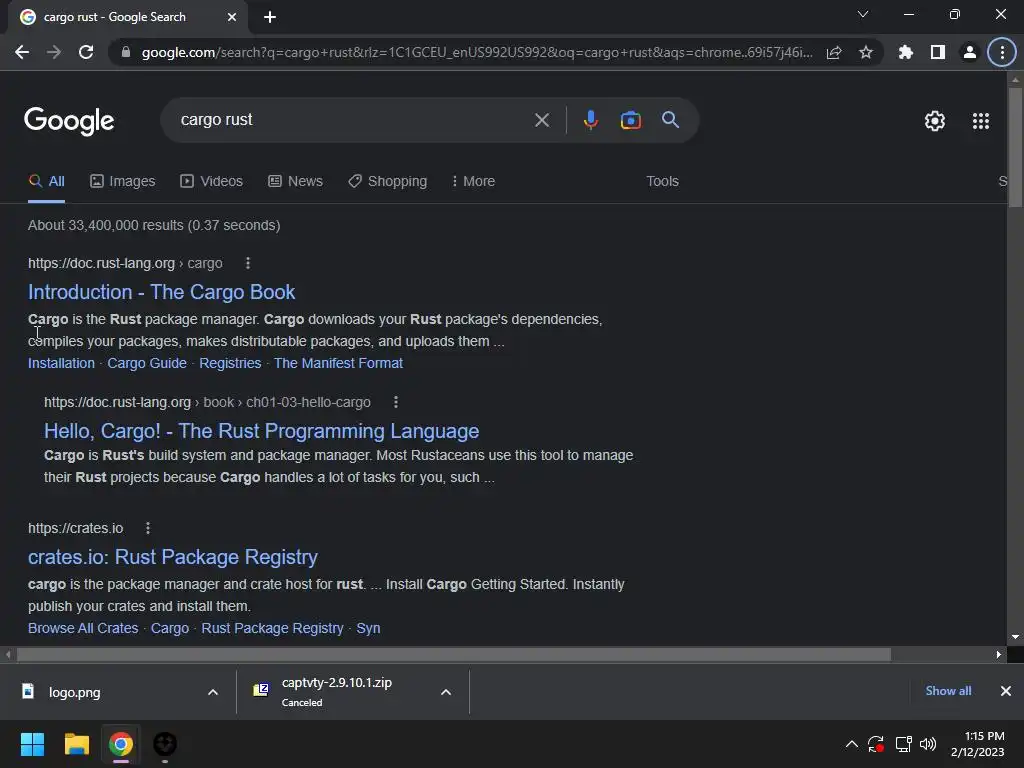The width and height of the screenshot is (1024, 768).
Task: Open the Syn sitelink
Action: point(368,628)
